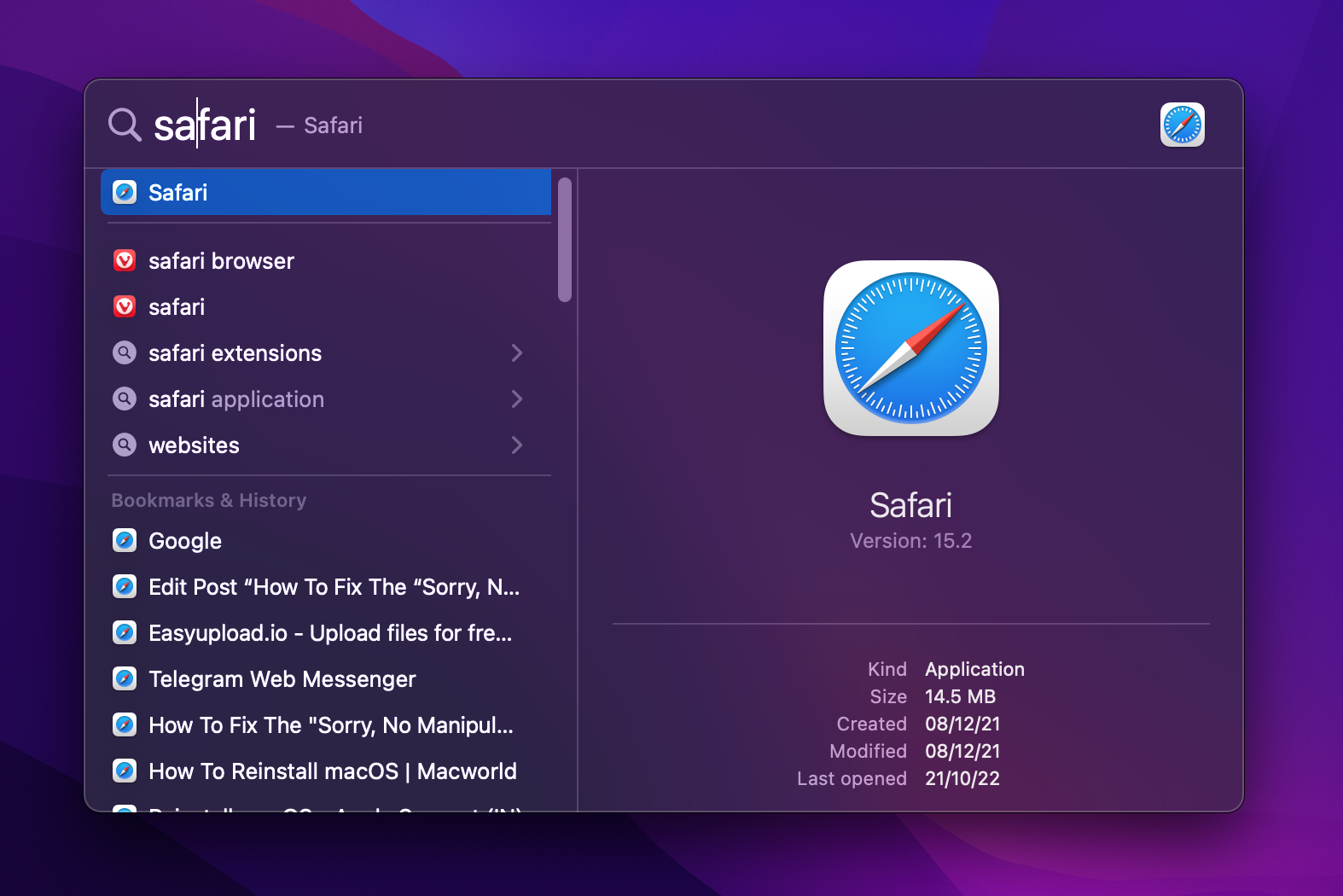Image resolution: width=1343 pixels, height=896 pixels.
Task: Select the 'websites' suggestion
Action: click(x=326, y=445)
